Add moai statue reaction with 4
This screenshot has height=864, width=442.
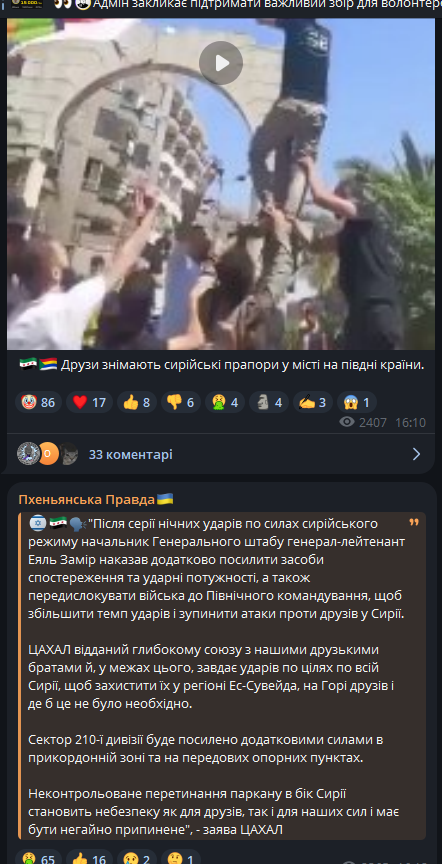coord(269,402)
